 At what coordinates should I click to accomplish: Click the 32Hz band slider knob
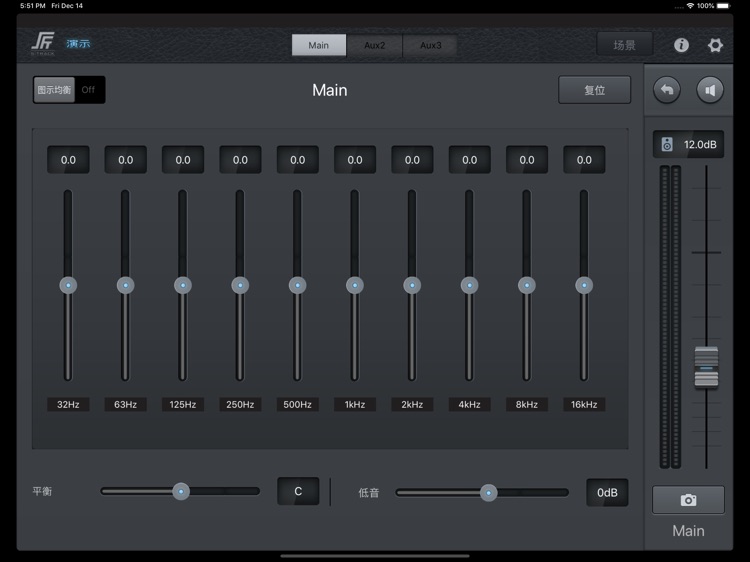[x=68, y=285]
